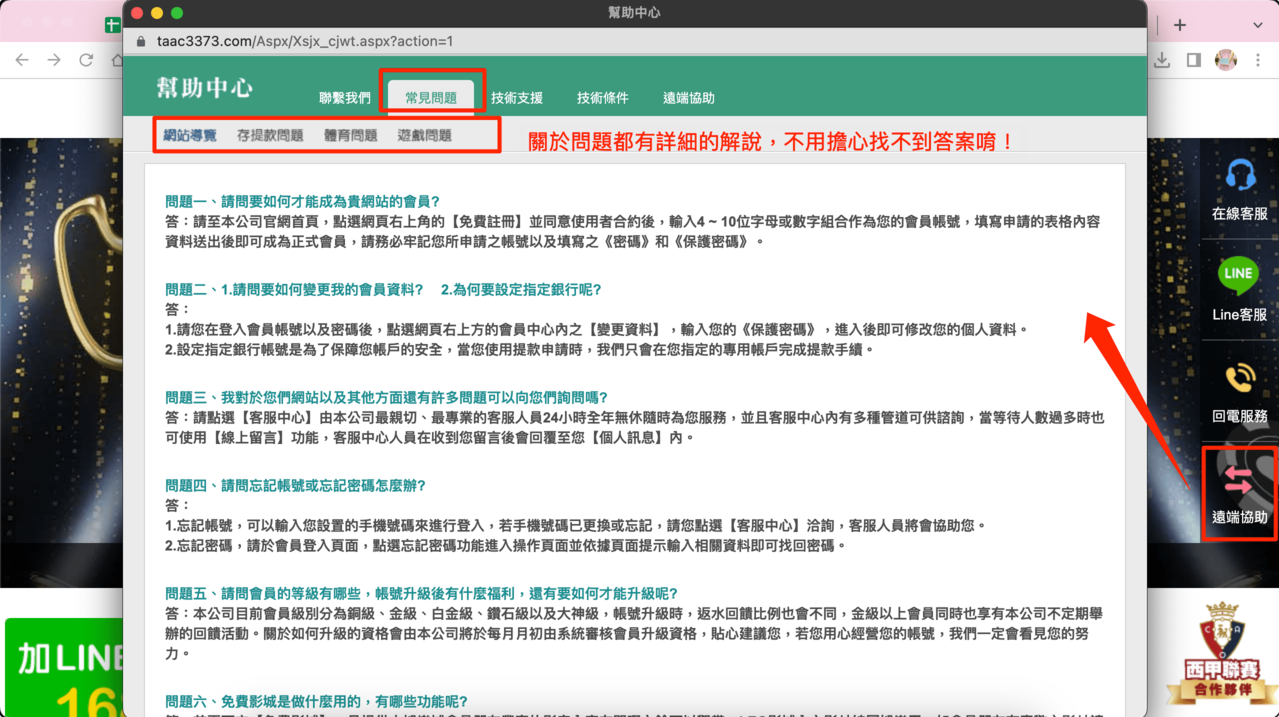The width and height of the screenshot is (1279, 717).
Task: Open the Chrome three-dot menu
Action: tap(1258, 60)
